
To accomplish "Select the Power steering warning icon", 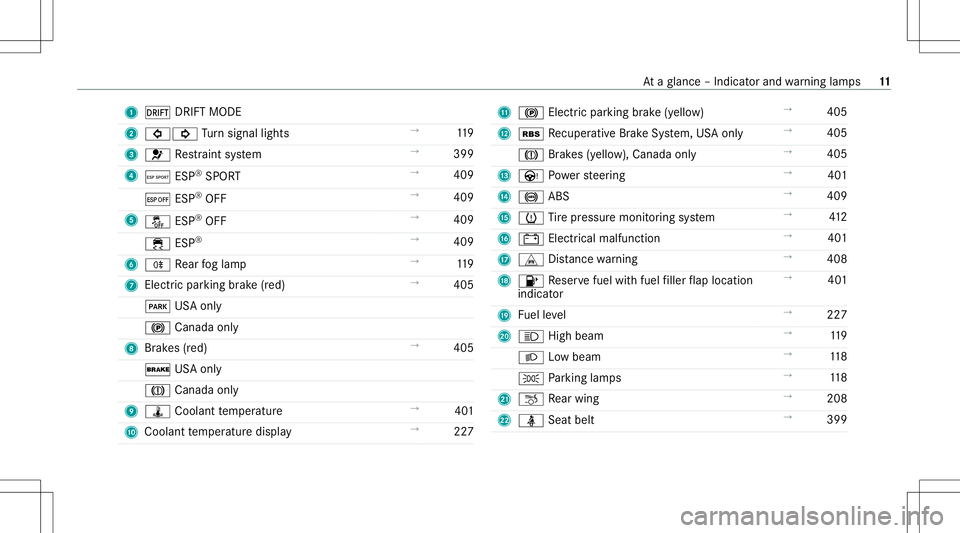I will pos(531,176).
